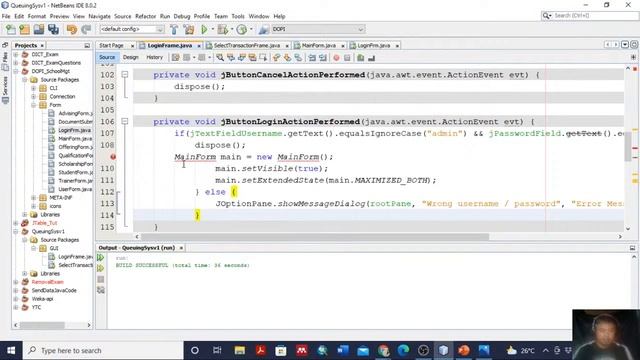This screenshot has height=360, width=640.
Task: Open the Navigate menu
Action: click(x=100, y=16)
